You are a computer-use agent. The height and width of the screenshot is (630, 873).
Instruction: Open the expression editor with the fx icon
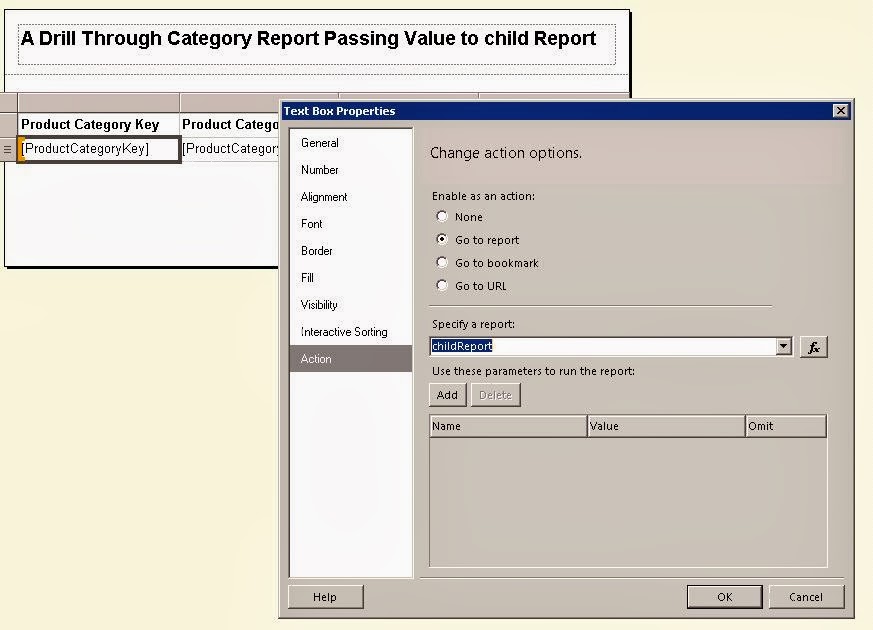[815, 346]
